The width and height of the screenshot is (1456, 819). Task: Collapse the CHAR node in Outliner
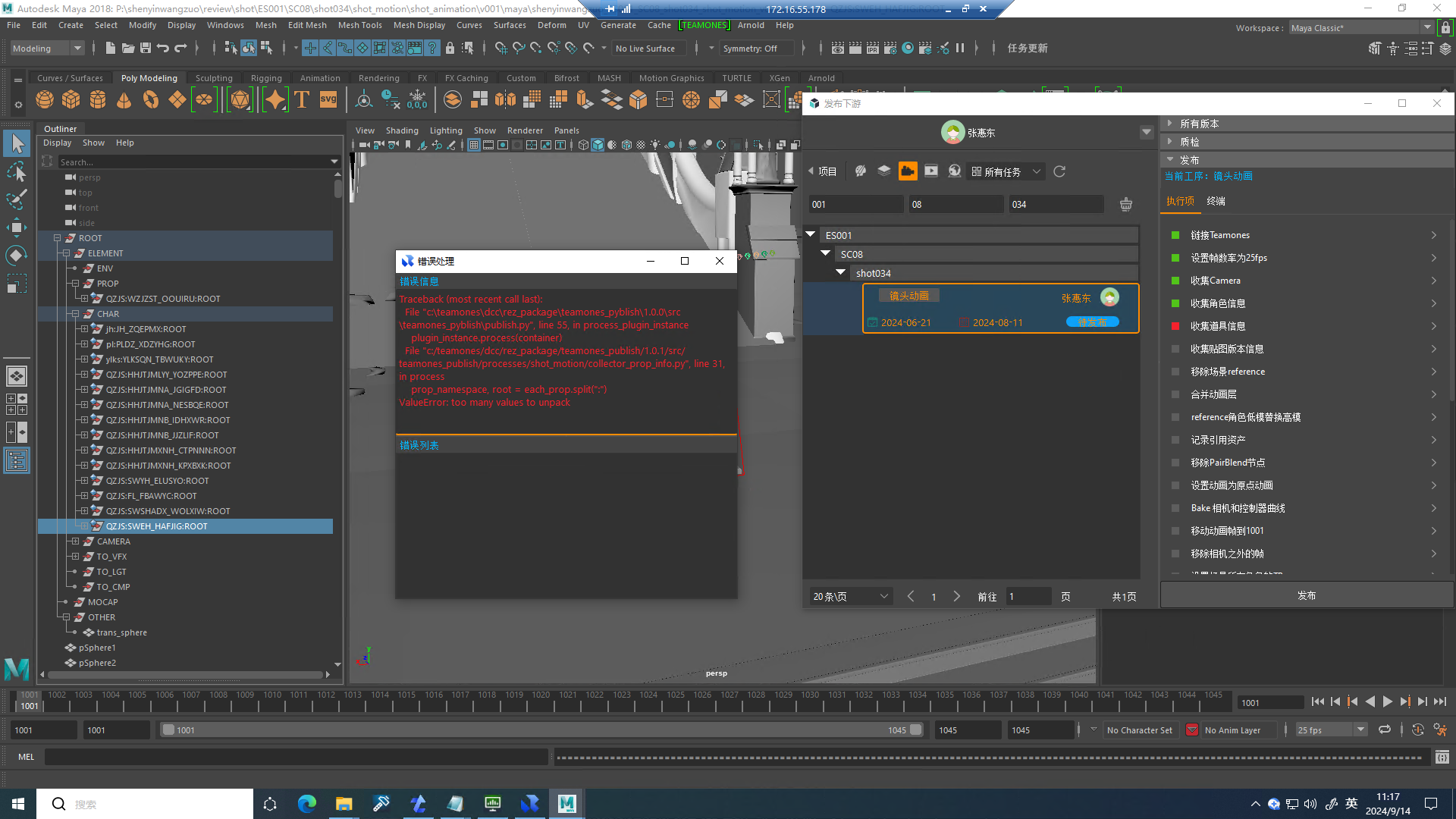click(75, 314)
